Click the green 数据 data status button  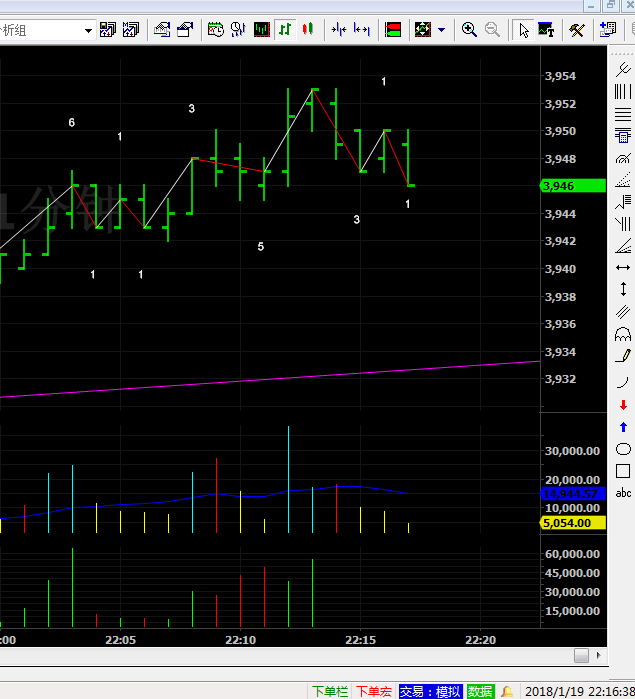480,691
